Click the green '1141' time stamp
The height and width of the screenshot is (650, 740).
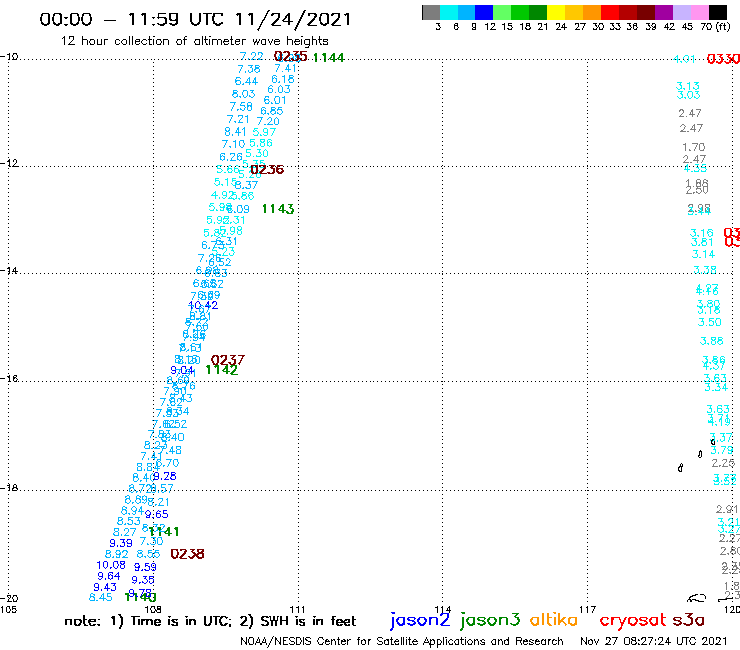pyautogui.click(x=164, y=532)
